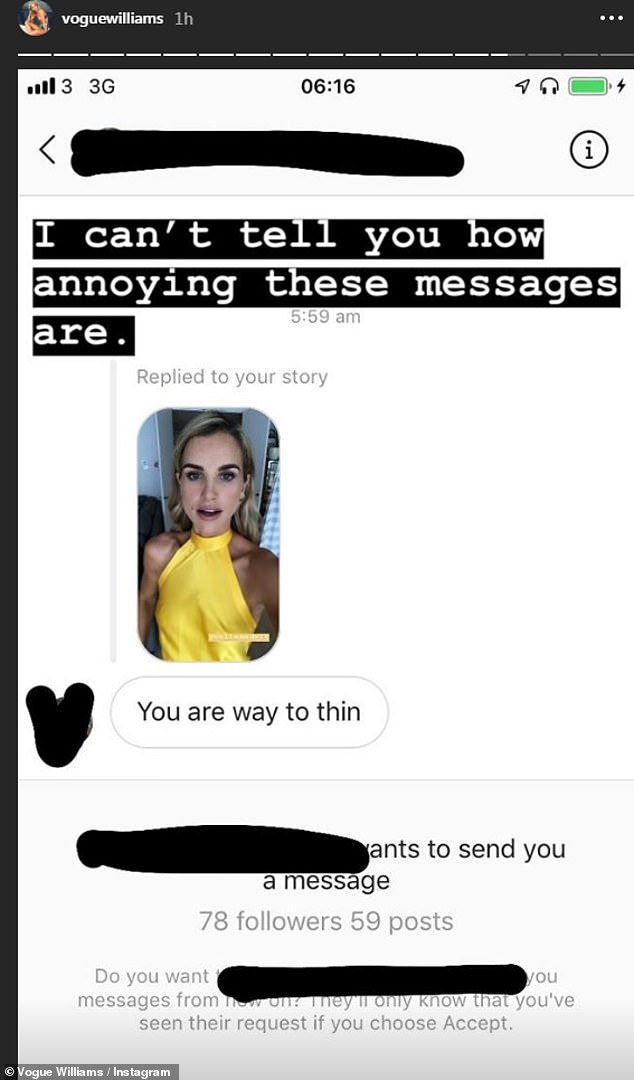Tap the "I can't tell you how" caption

[288, 238]
